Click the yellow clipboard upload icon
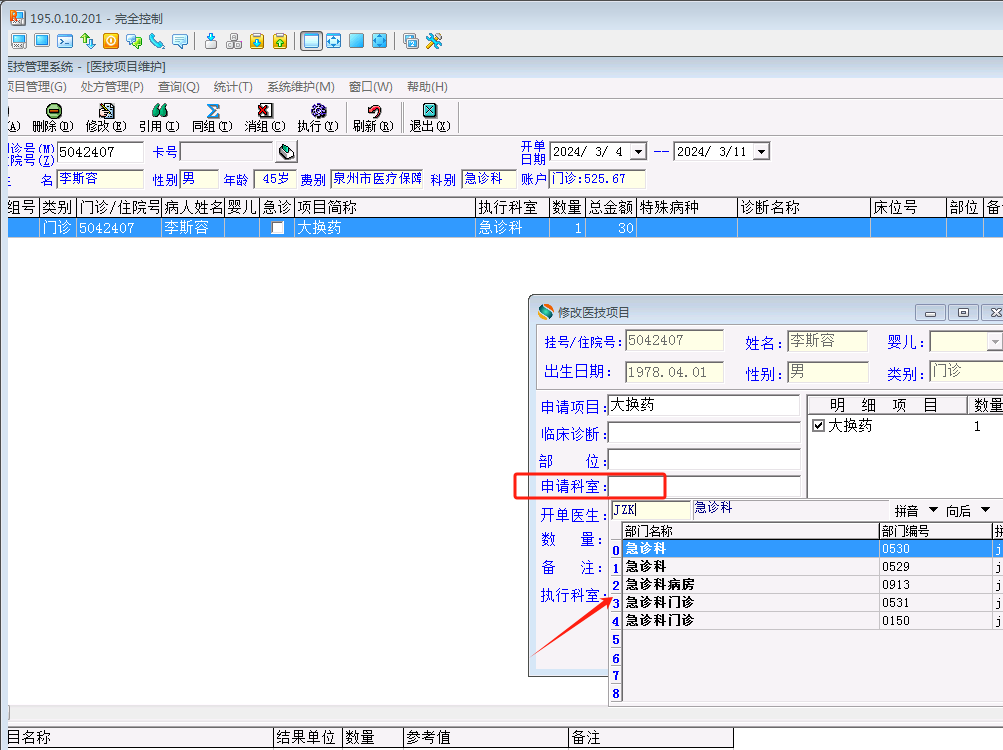The image size is (1003, 750). coord(280,42)
